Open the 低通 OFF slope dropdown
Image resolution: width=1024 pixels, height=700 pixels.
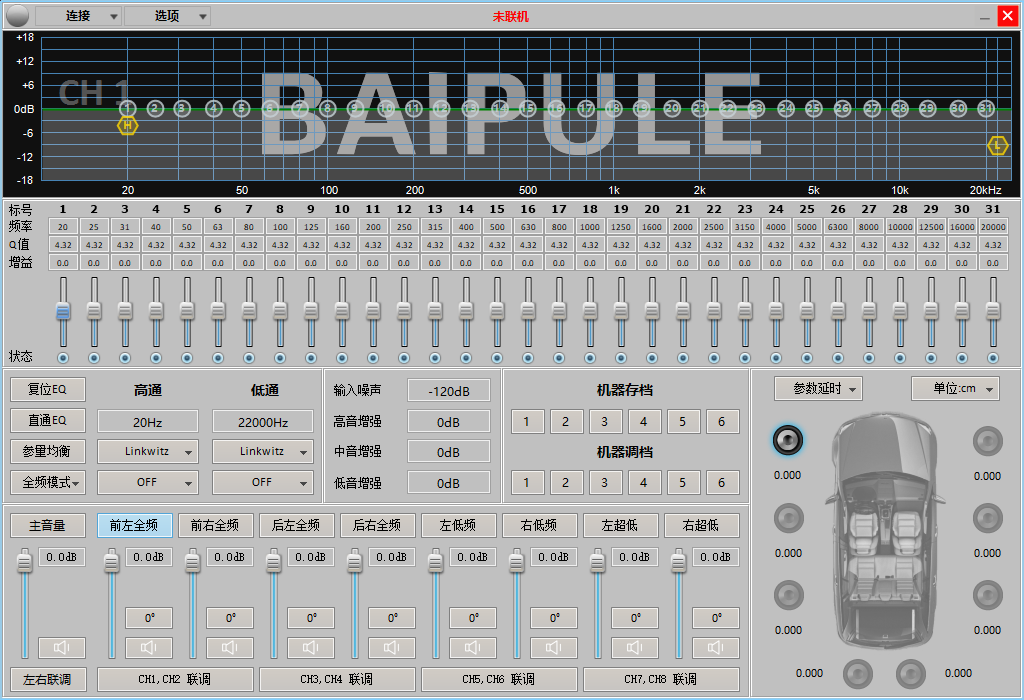pos(263,483)
